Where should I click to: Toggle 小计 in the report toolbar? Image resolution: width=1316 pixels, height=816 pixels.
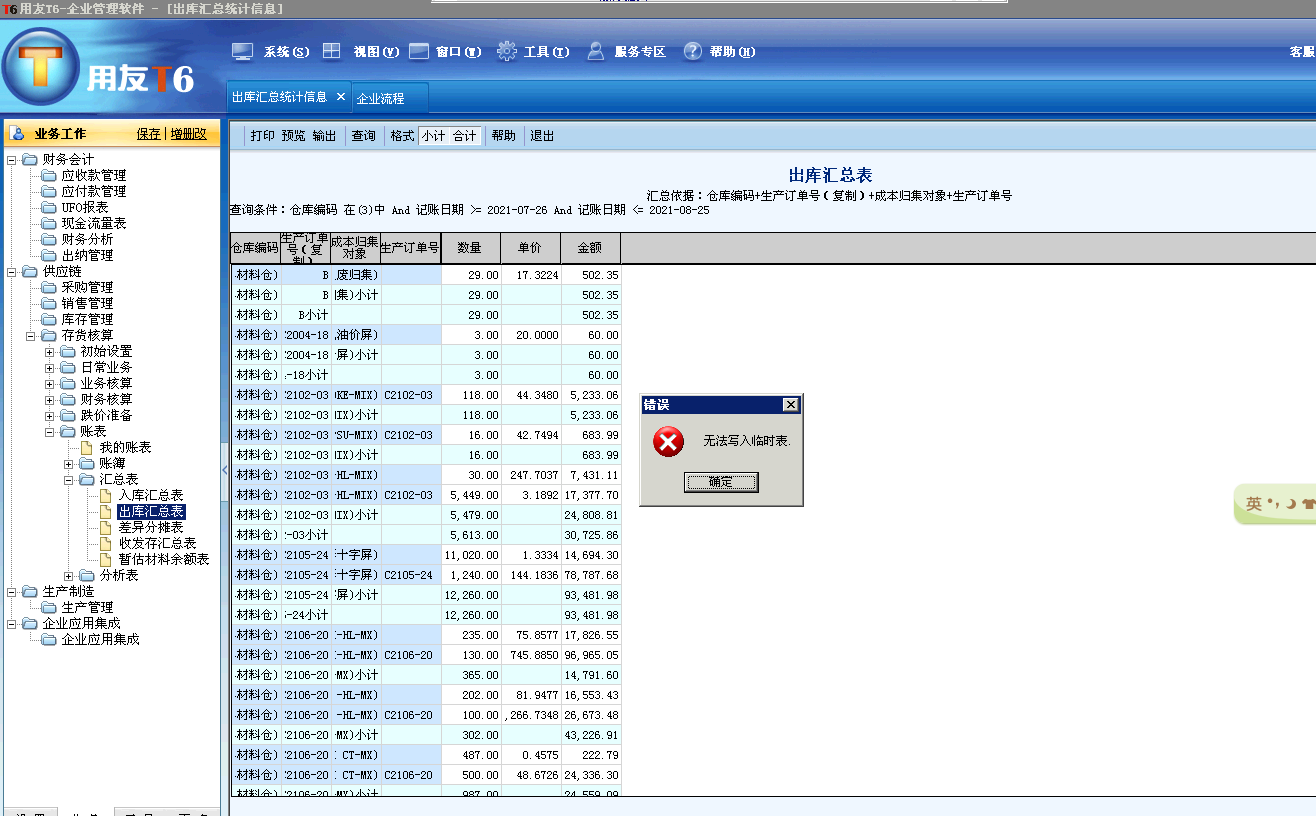click(434, 136)
